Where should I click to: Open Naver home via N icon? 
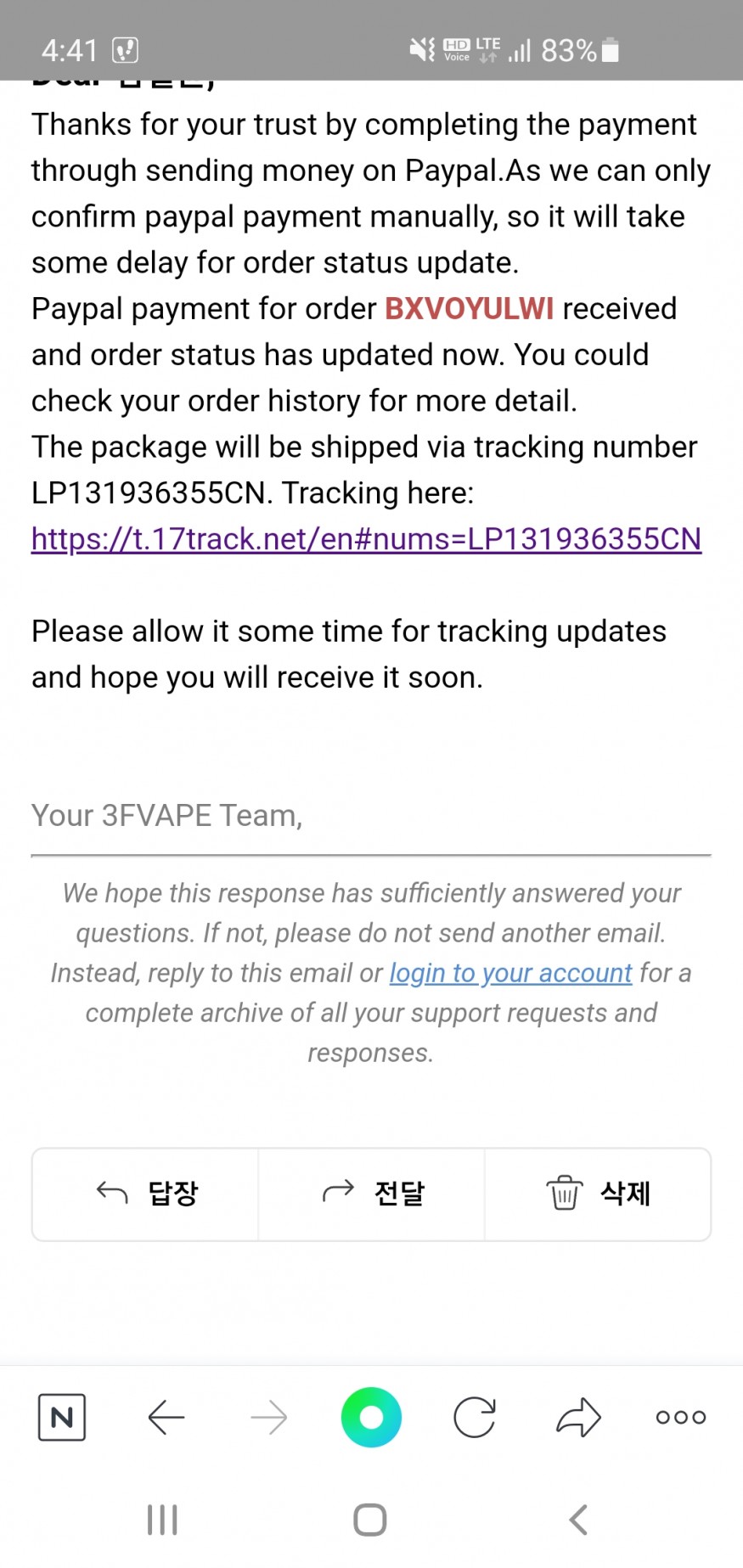tap(62, 1417)
